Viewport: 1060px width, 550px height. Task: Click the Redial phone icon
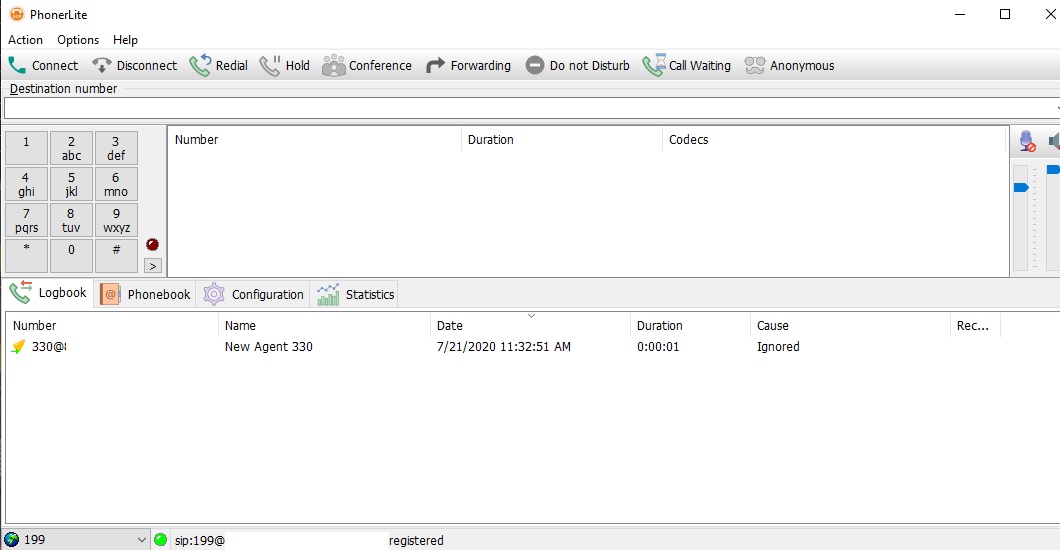point(201,66)
